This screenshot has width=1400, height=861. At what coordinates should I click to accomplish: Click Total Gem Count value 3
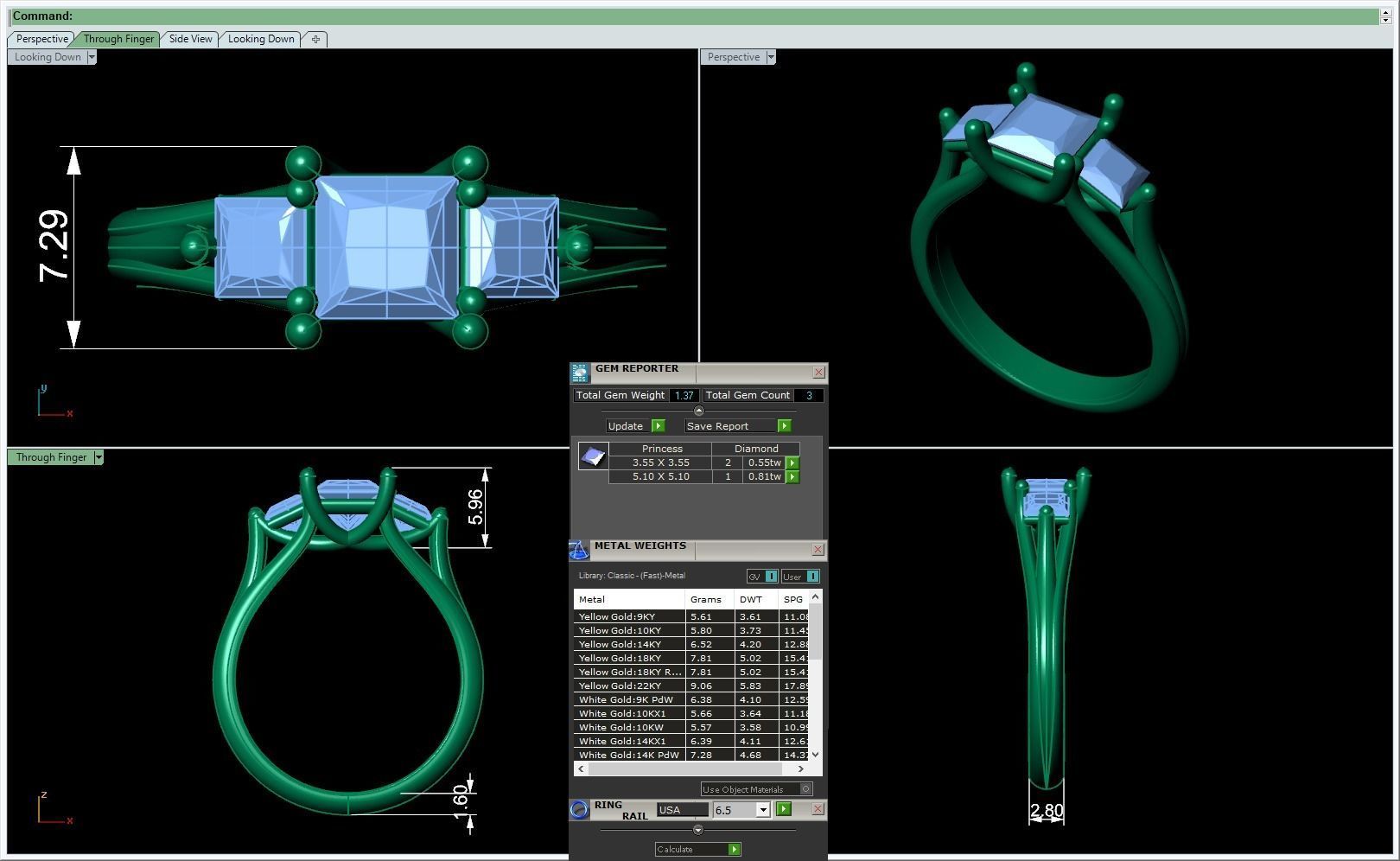coord(809,395)
